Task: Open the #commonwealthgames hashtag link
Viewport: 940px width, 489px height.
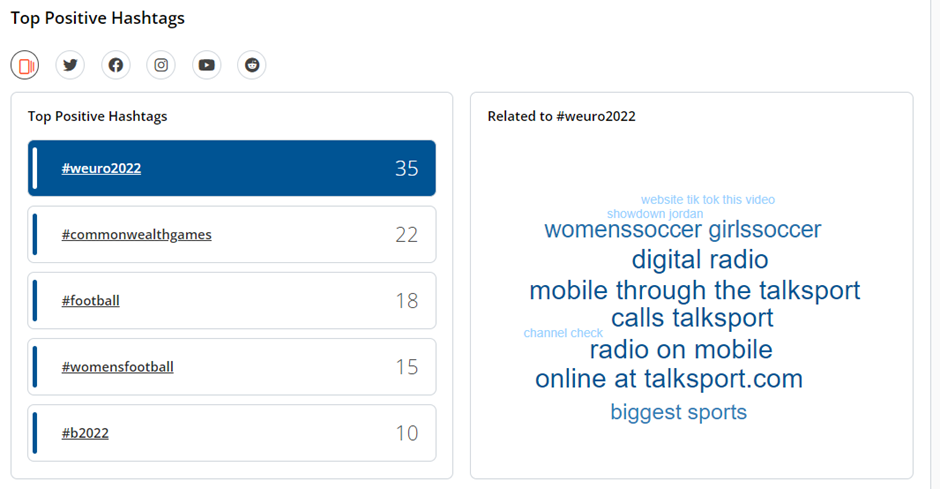Action: [136, 234]
